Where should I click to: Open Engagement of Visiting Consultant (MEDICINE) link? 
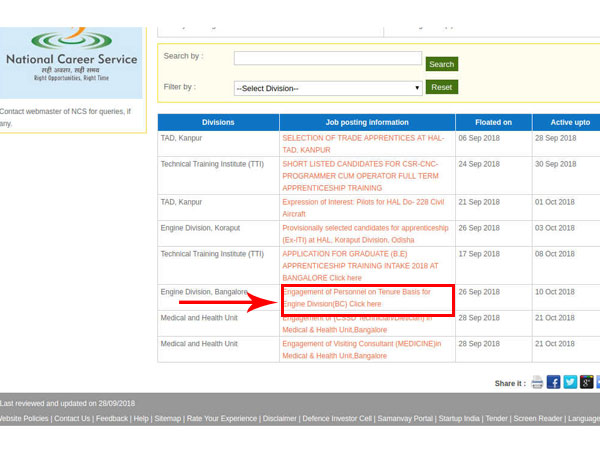(x=362, y=350)
